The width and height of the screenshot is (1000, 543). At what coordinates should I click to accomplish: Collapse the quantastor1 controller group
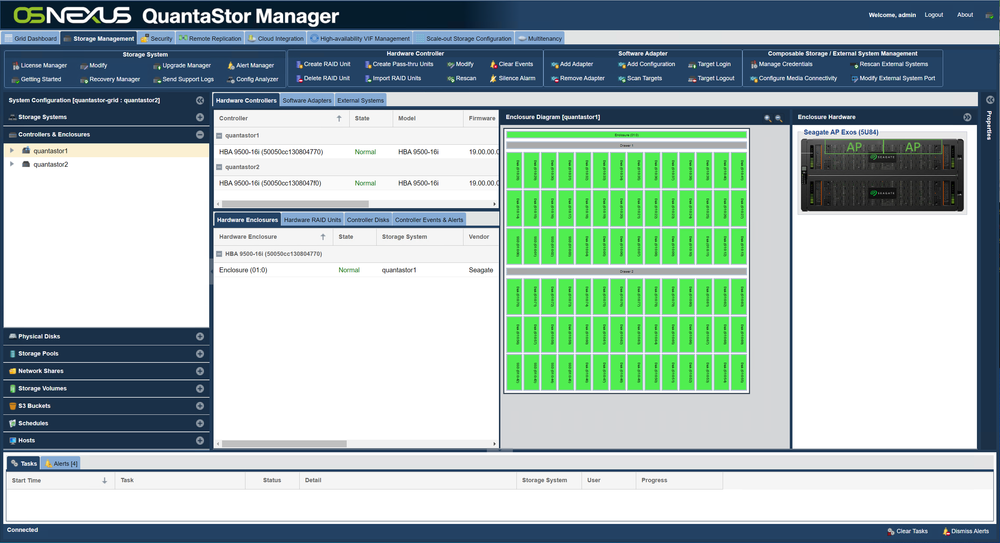219,136
